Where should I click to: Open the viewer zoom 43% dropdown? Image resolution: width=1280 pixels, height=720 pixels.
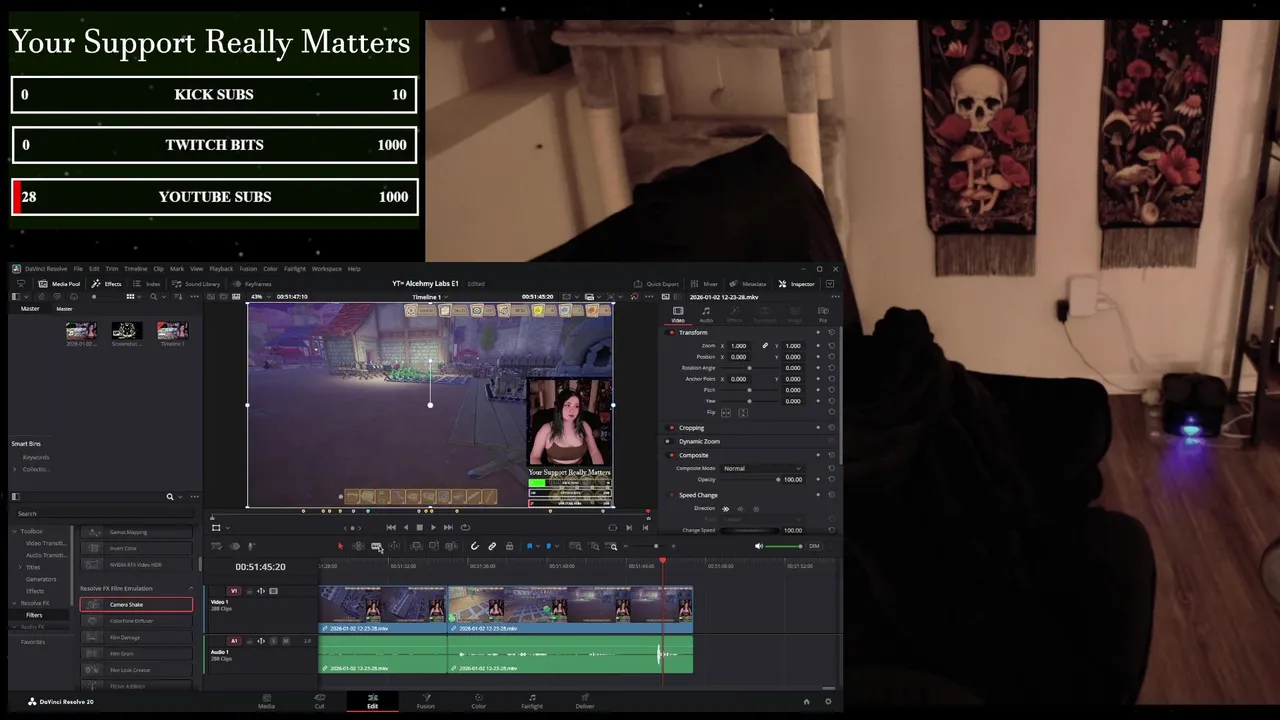tap(259, 297)
